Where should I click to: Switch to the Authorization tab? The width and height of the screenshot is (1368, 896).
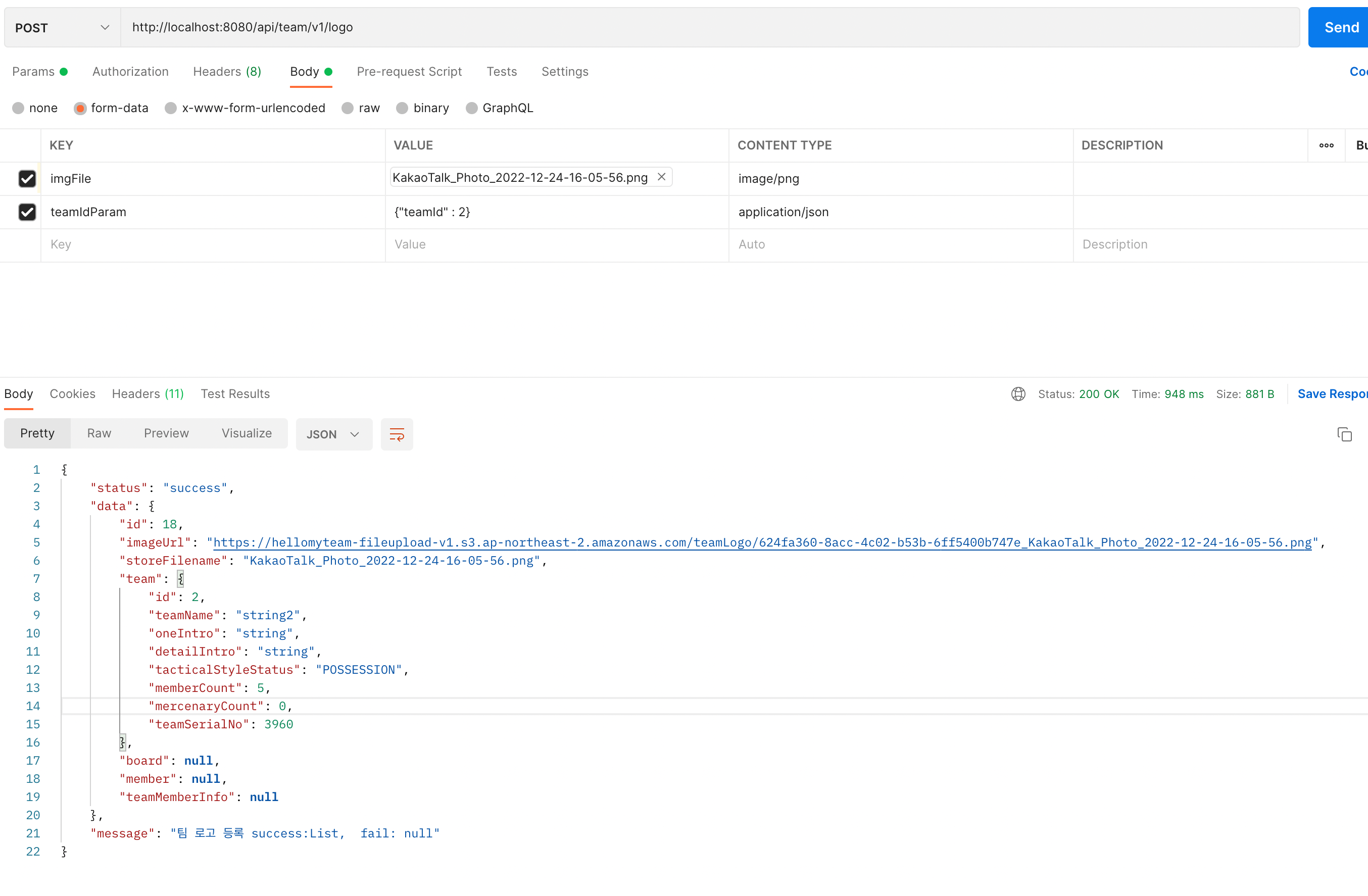click(130, 72)
